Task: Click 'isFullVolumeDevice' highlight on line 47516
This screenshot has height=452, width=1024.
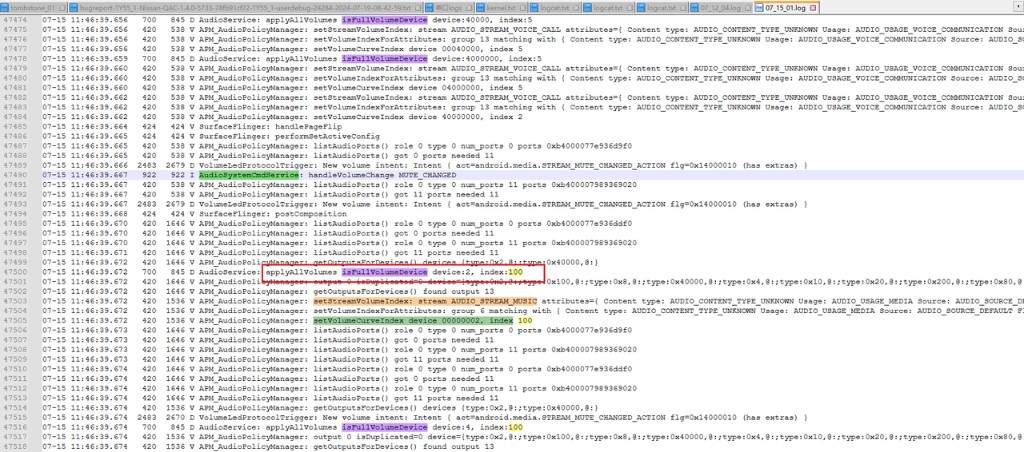Action: tap(385, 427)
